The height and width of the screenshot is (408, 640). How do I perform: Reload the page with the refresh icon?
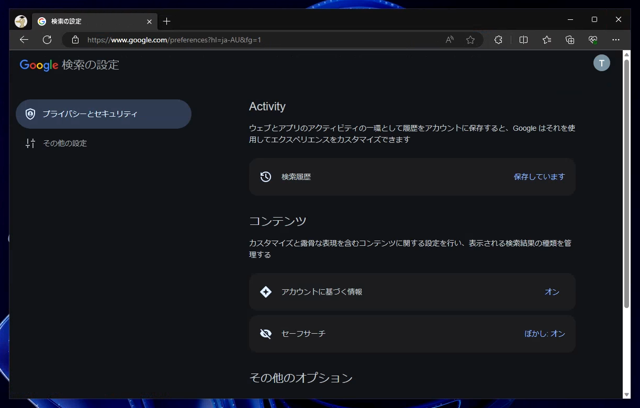(x=47, y=40)
